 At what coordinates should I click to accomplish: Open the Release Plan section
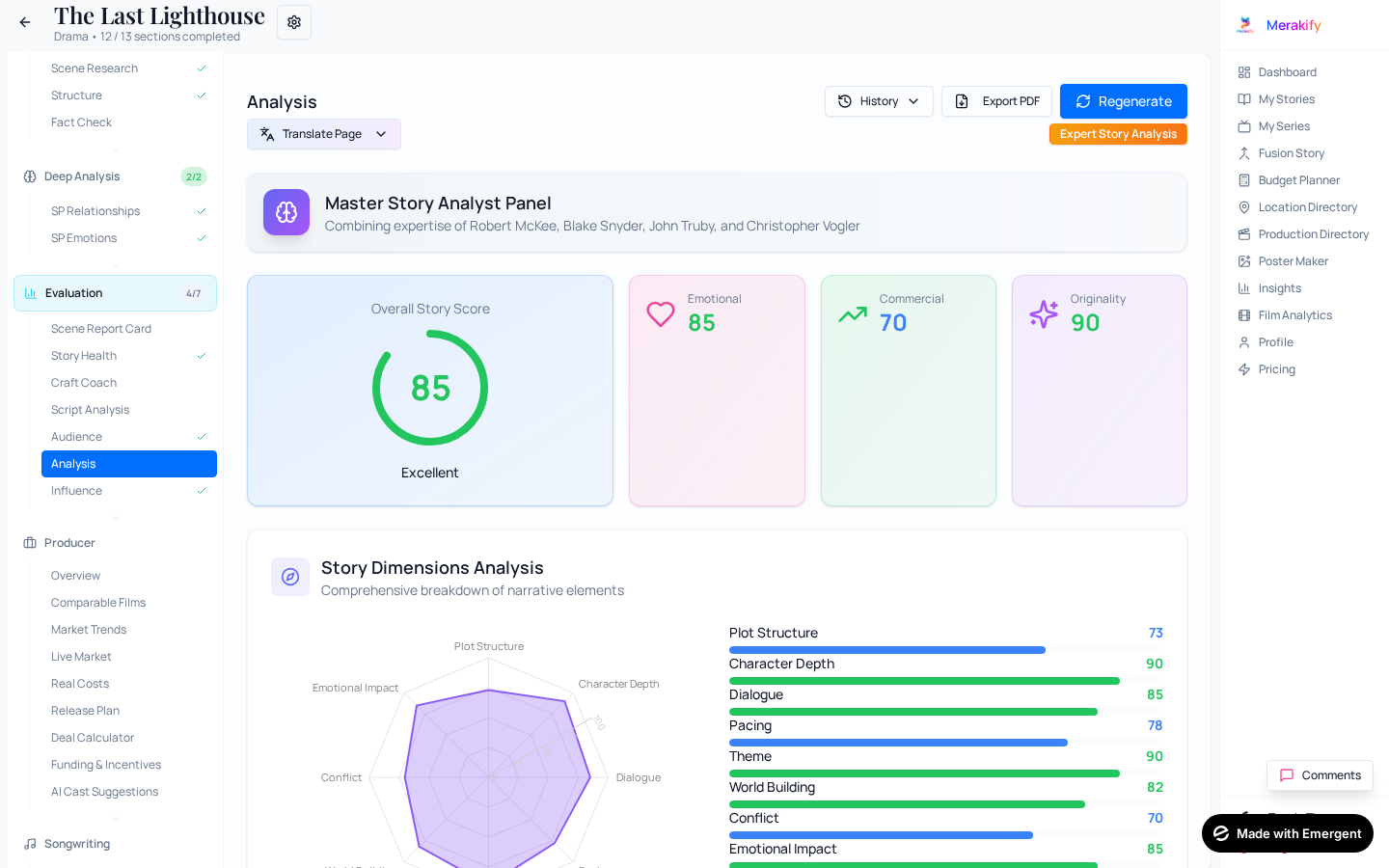(129, 711)
